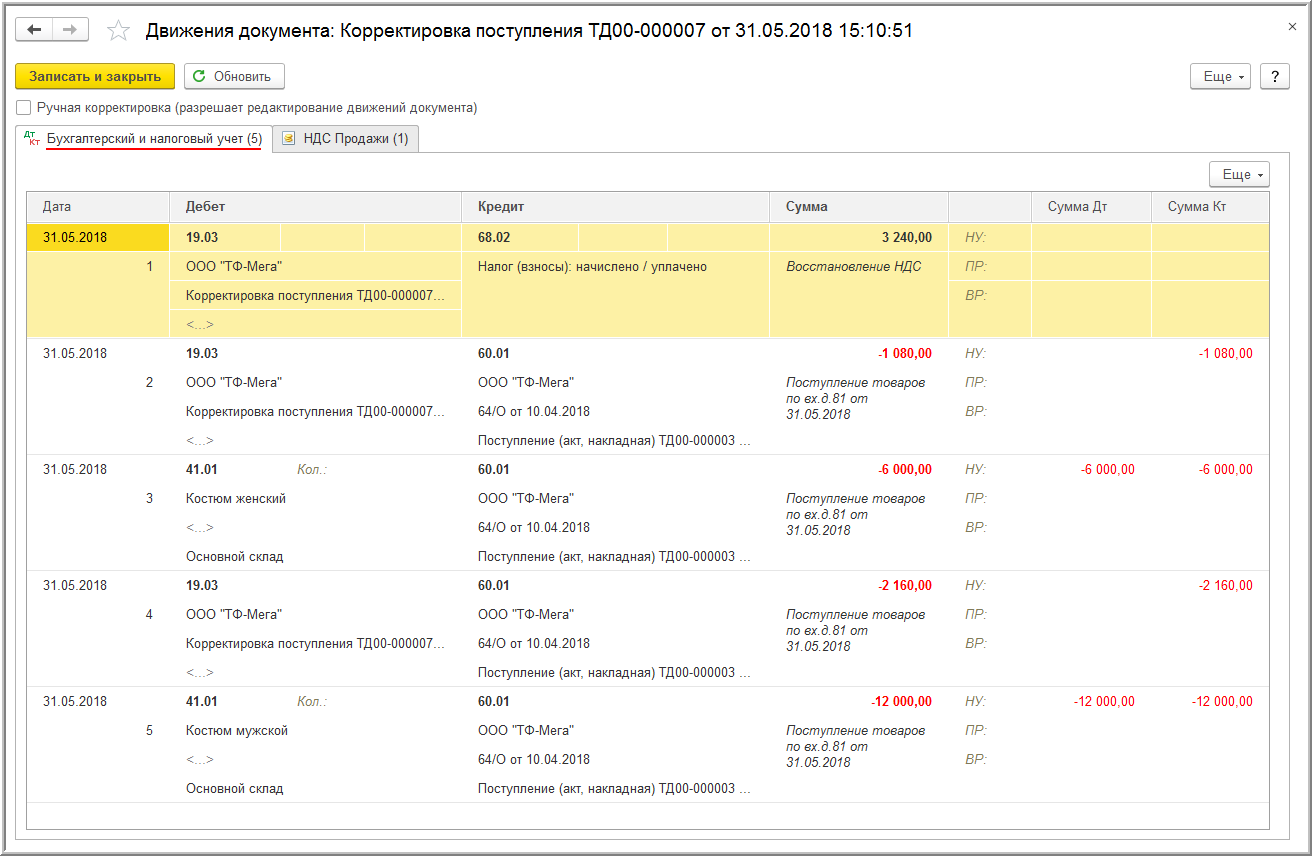Viewport: 1312px width, 856px height.
Task: Open the table's Еще dropdown menu
Action: pyautogui.click(x=1239, y=174)
